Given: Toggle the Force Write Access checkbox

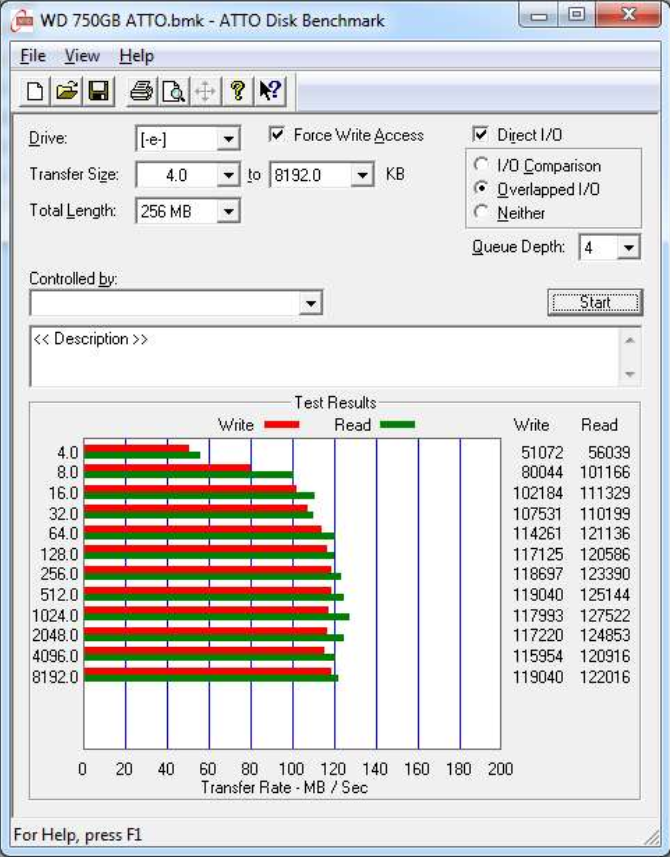Looking at the screenshot, I should tap(277, 134).
